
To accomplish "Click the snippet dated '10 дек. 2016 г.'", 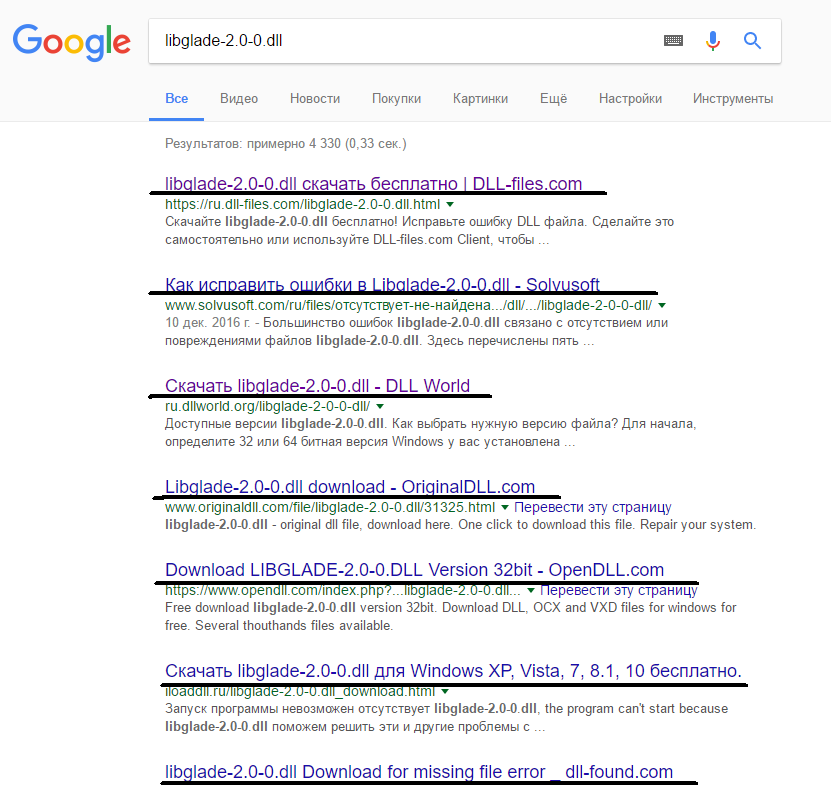I will pyautogui.click(x=416, y=331).
